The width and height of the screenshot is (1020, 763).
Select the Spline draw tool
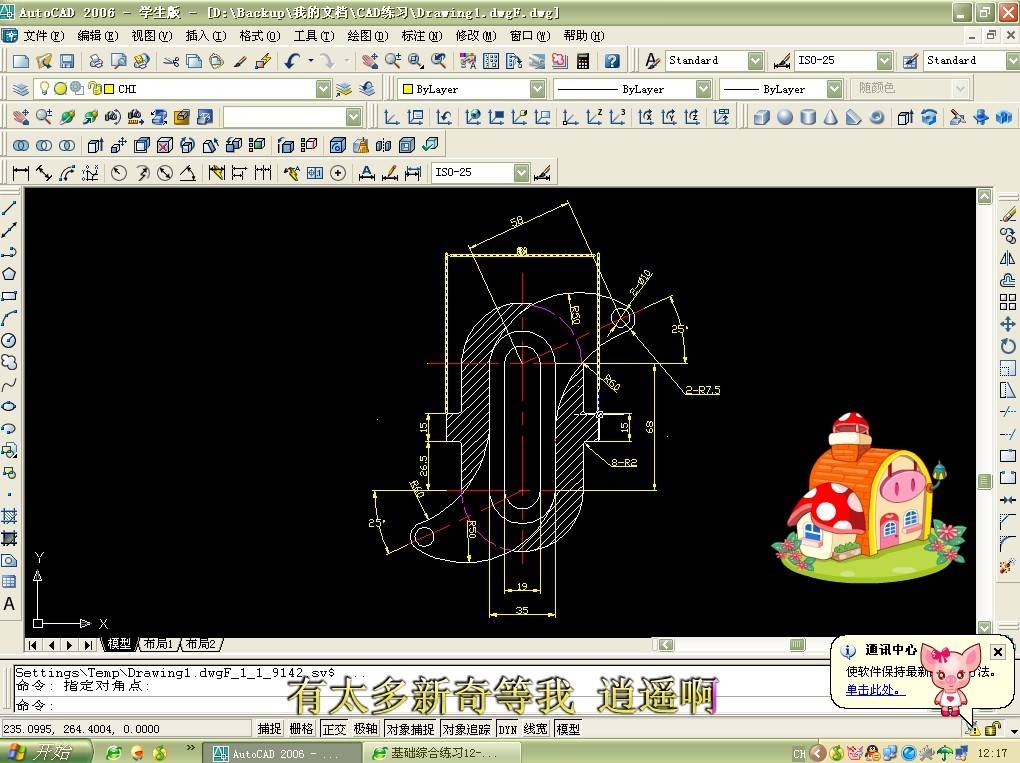coord(9,384)
